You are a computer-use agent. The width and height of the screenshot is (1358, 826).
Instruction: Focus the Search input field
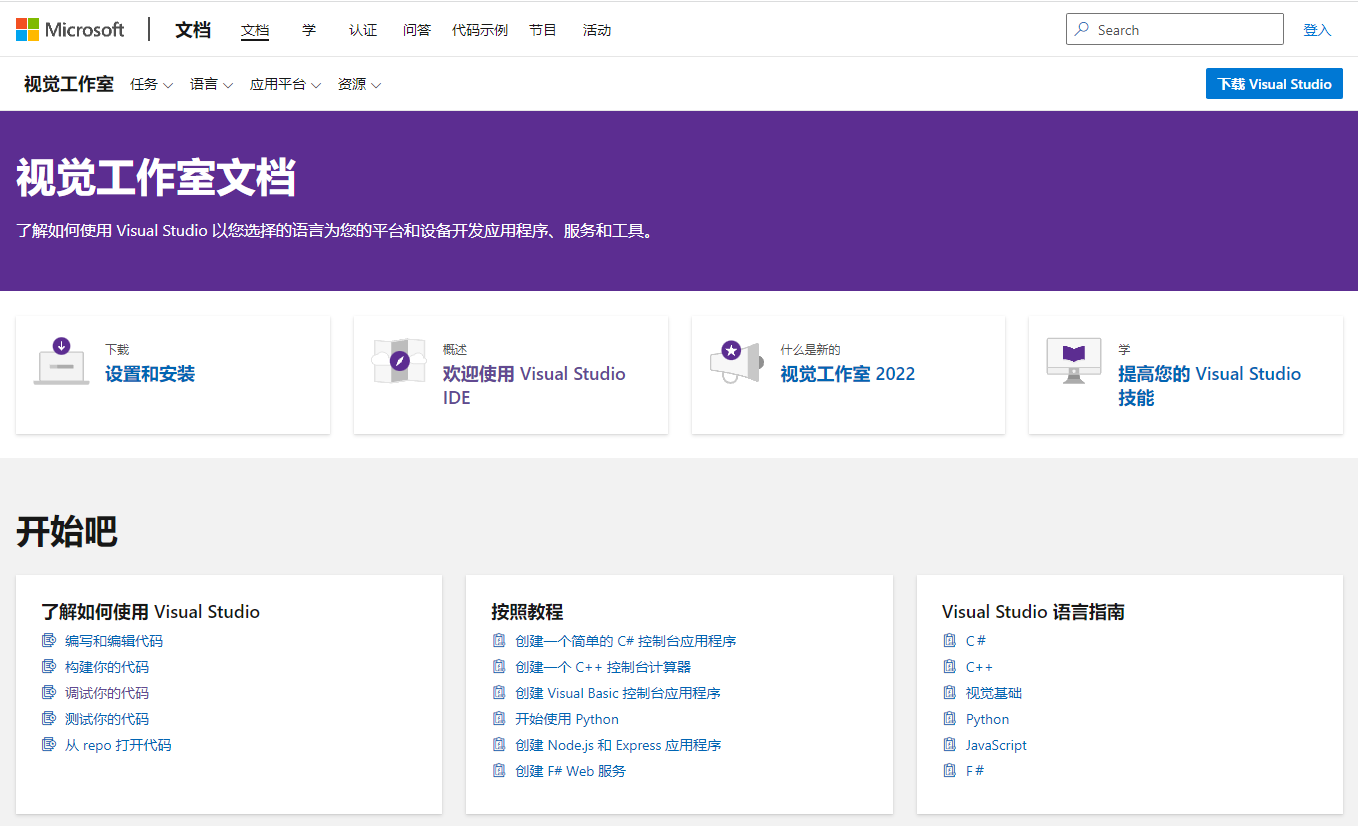point(1185,30)
